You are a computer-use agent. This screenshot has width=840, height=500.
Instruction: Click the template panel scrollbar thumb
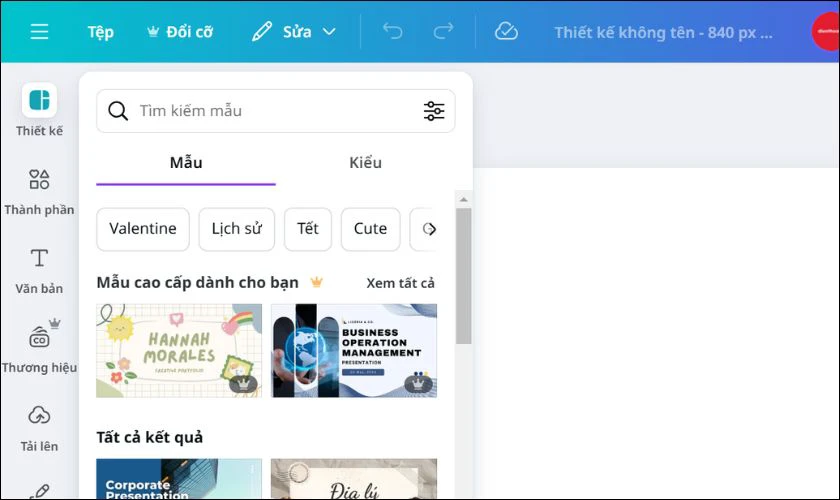point(463,276)
